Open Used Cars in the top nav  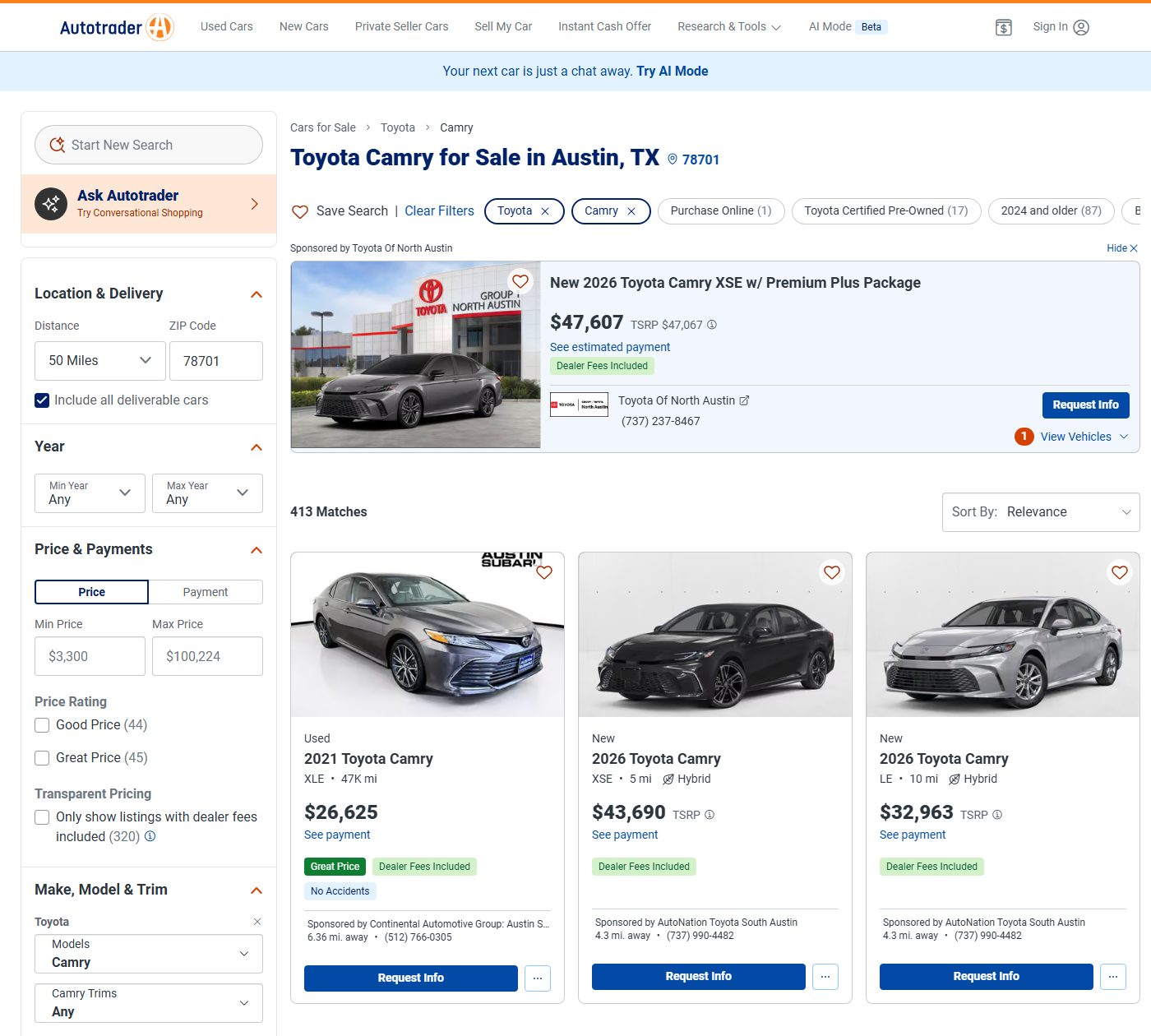227,26
